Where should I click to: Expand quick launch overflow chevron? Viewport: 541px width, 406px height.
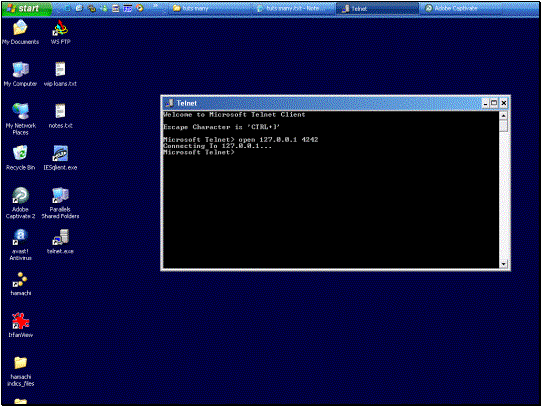tap(156, 7)
